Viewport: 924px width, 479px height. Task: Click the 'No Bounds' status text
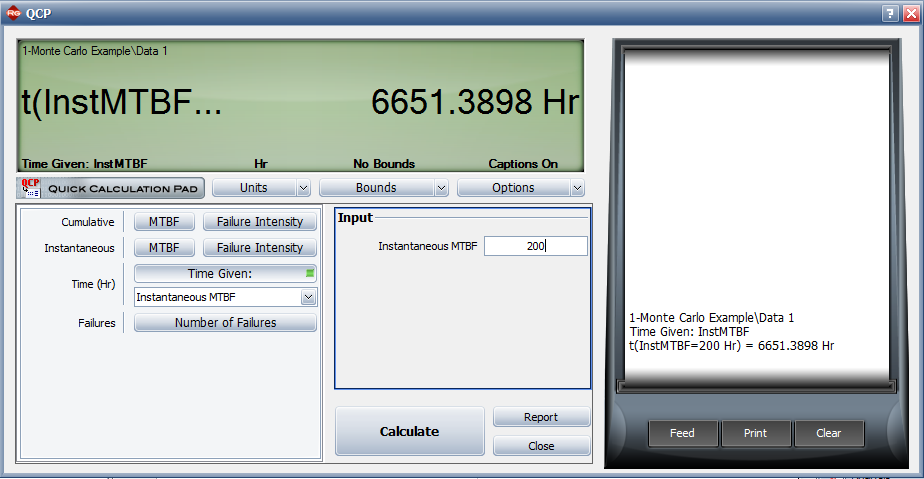pos(384,164)
